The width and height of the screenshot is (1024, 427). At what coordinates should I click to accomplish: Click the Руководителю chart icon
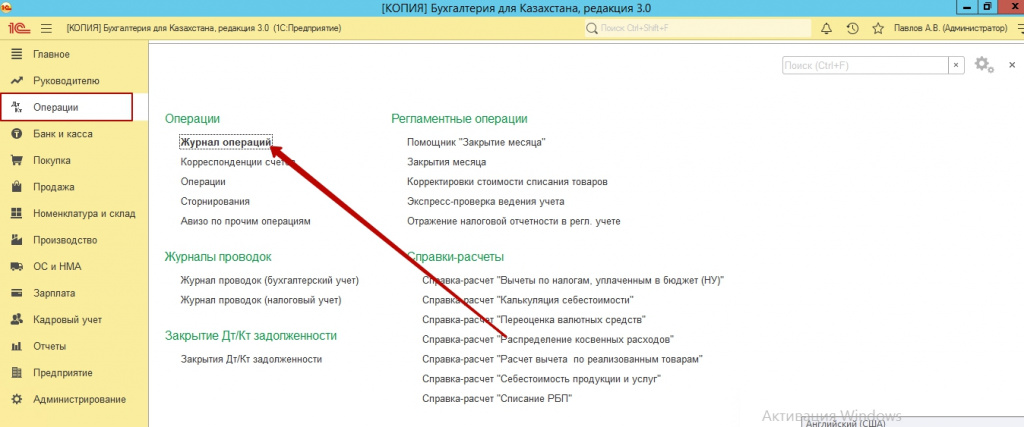pyautogui.click(x=18, y=80)
